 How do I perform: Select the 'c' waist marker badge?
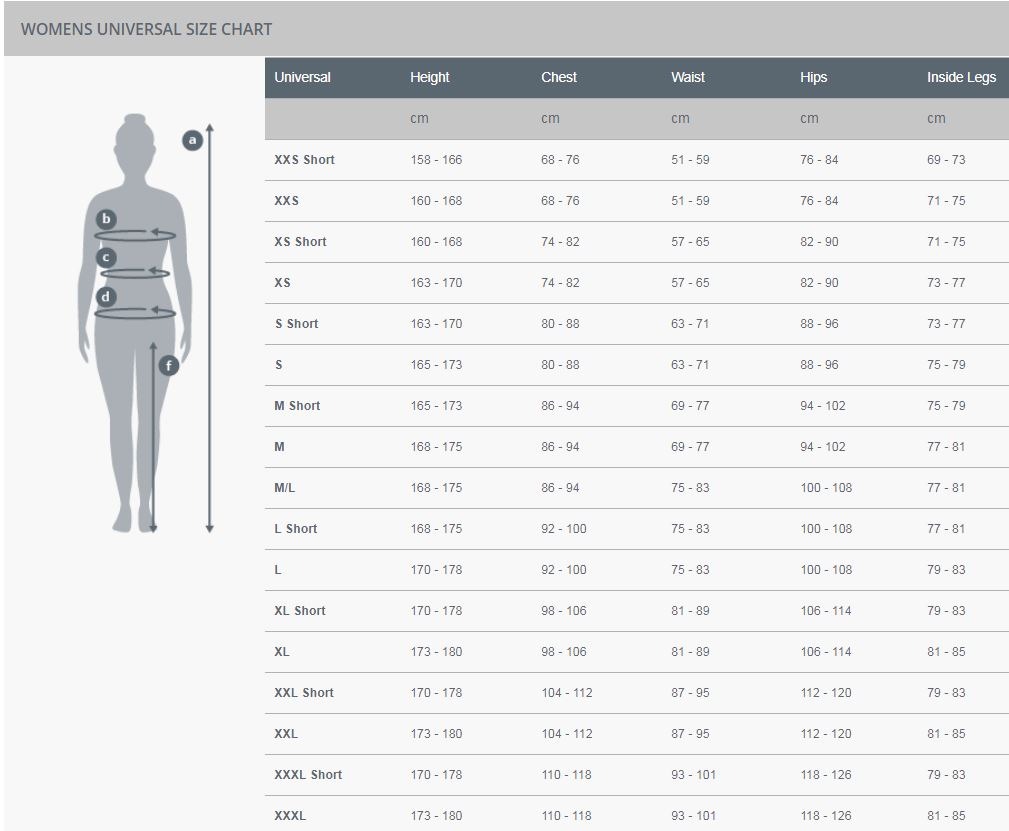tap(107, 257)
